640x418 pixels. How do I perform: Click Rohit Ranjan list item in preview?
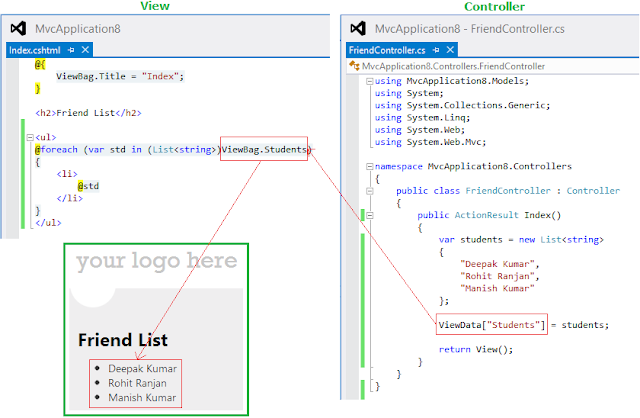137,383
